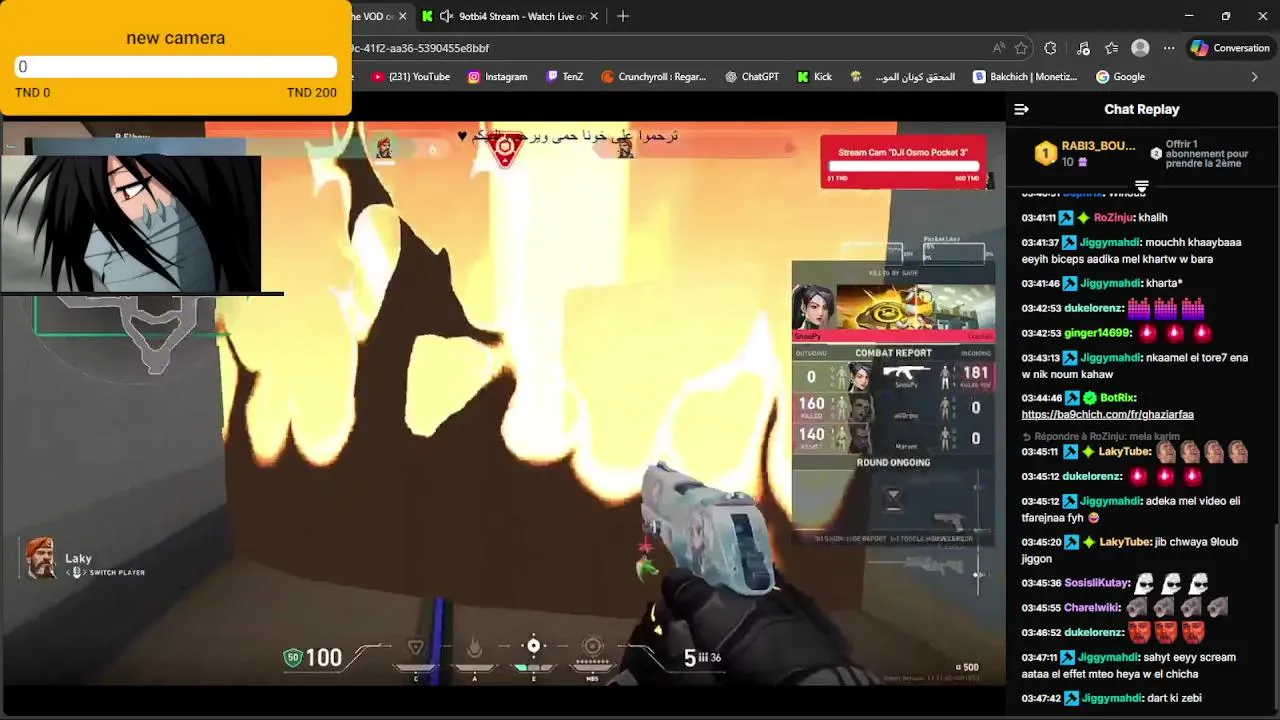Click the shield armor icon near 100
The width and height of the screenshot is (1280, 720).
click(293, 657)
